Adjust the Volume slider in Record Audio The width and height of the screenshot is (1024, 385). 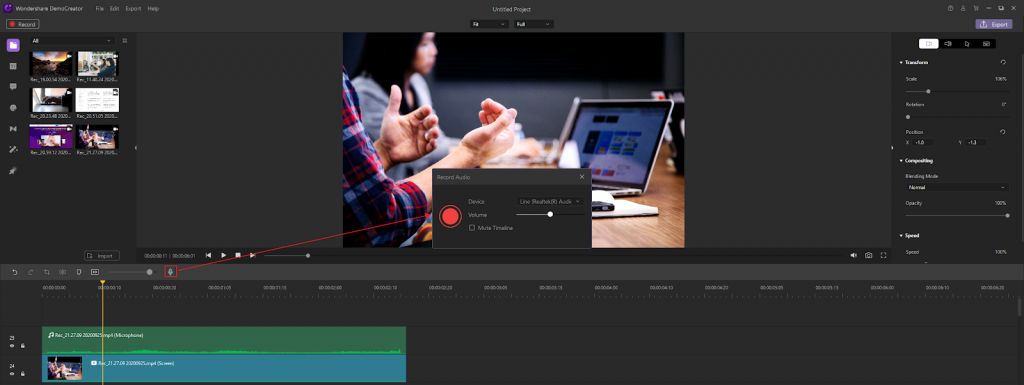point(550,214)
